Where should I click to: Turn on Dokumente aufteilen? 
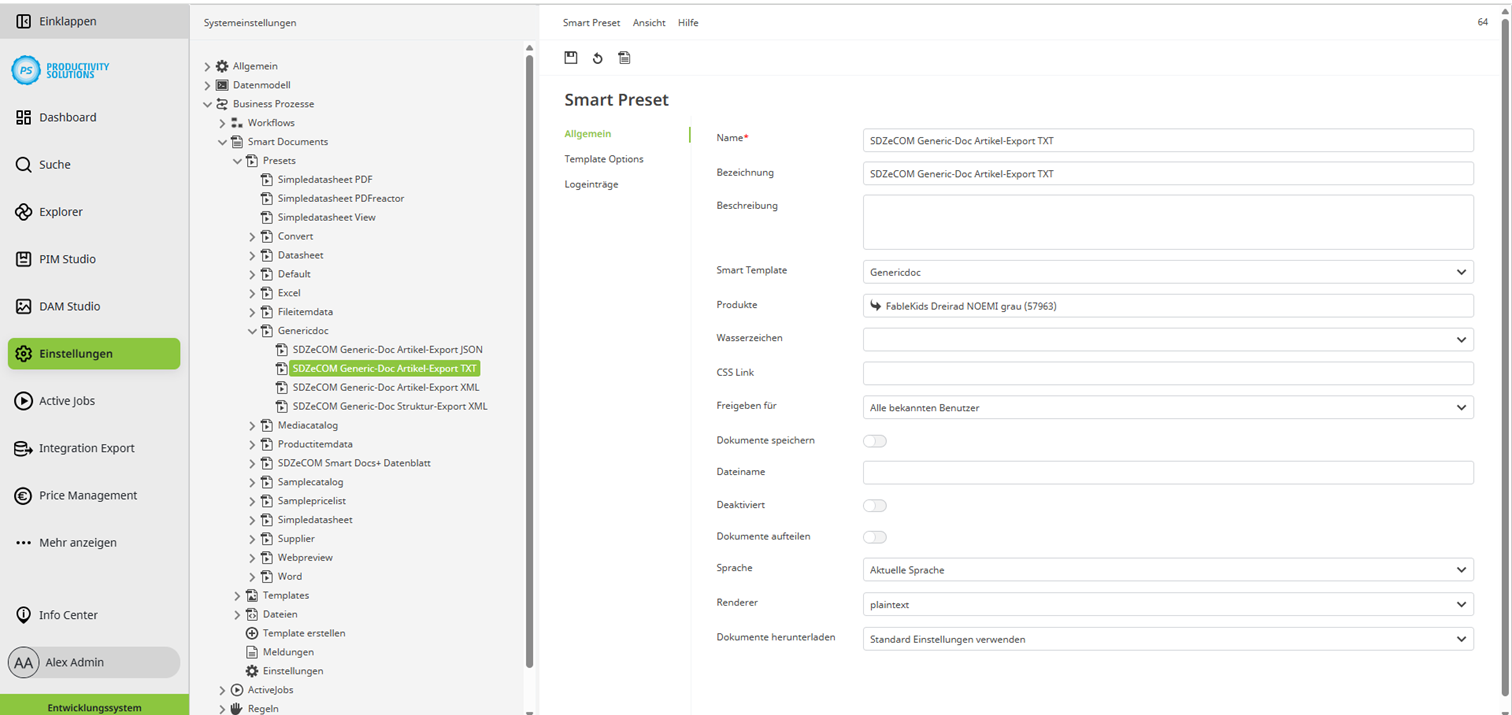point(875,537)
